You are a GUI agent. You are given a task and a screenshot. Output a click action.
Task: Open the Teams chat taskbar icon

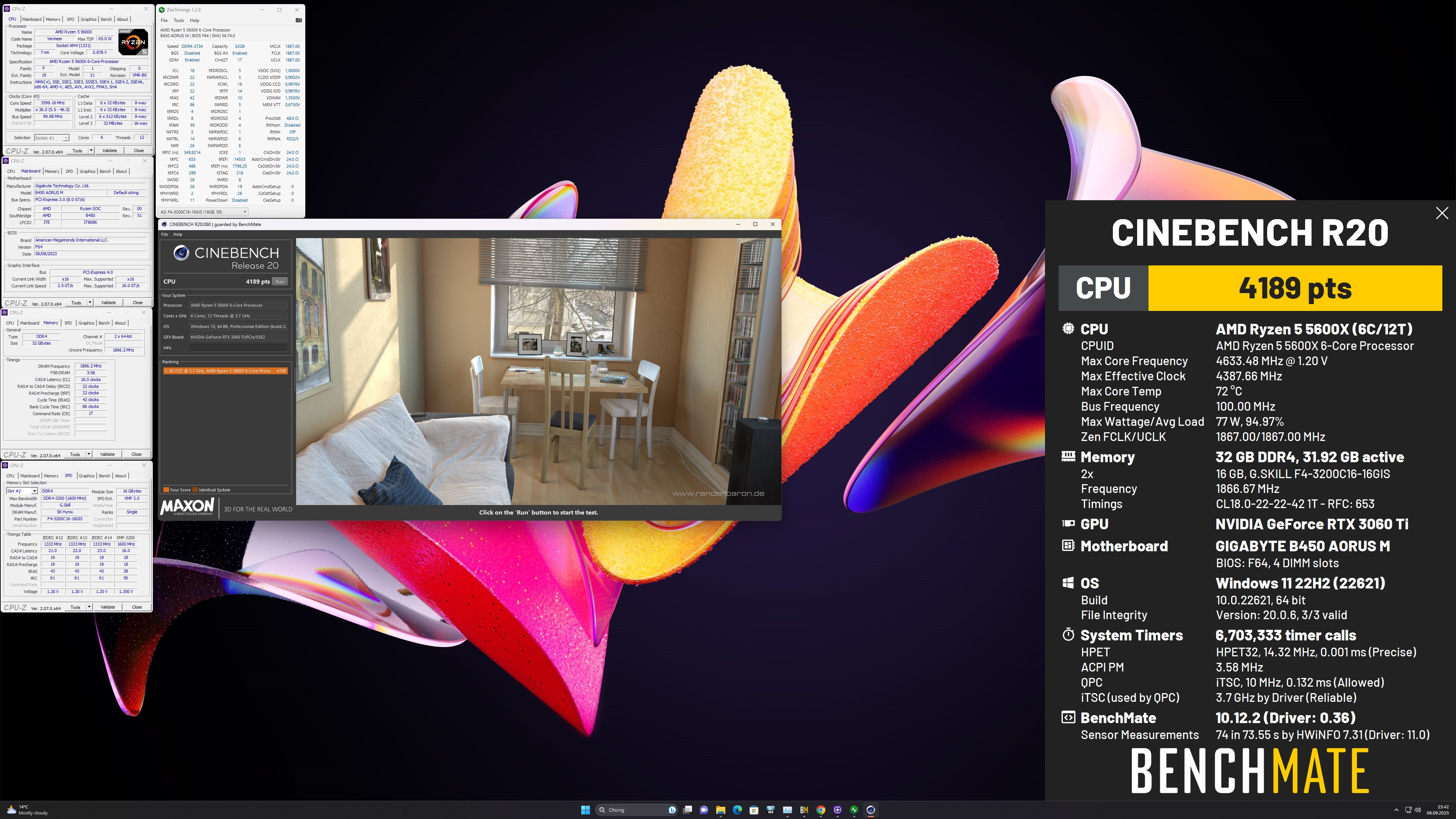pos(704,810)
